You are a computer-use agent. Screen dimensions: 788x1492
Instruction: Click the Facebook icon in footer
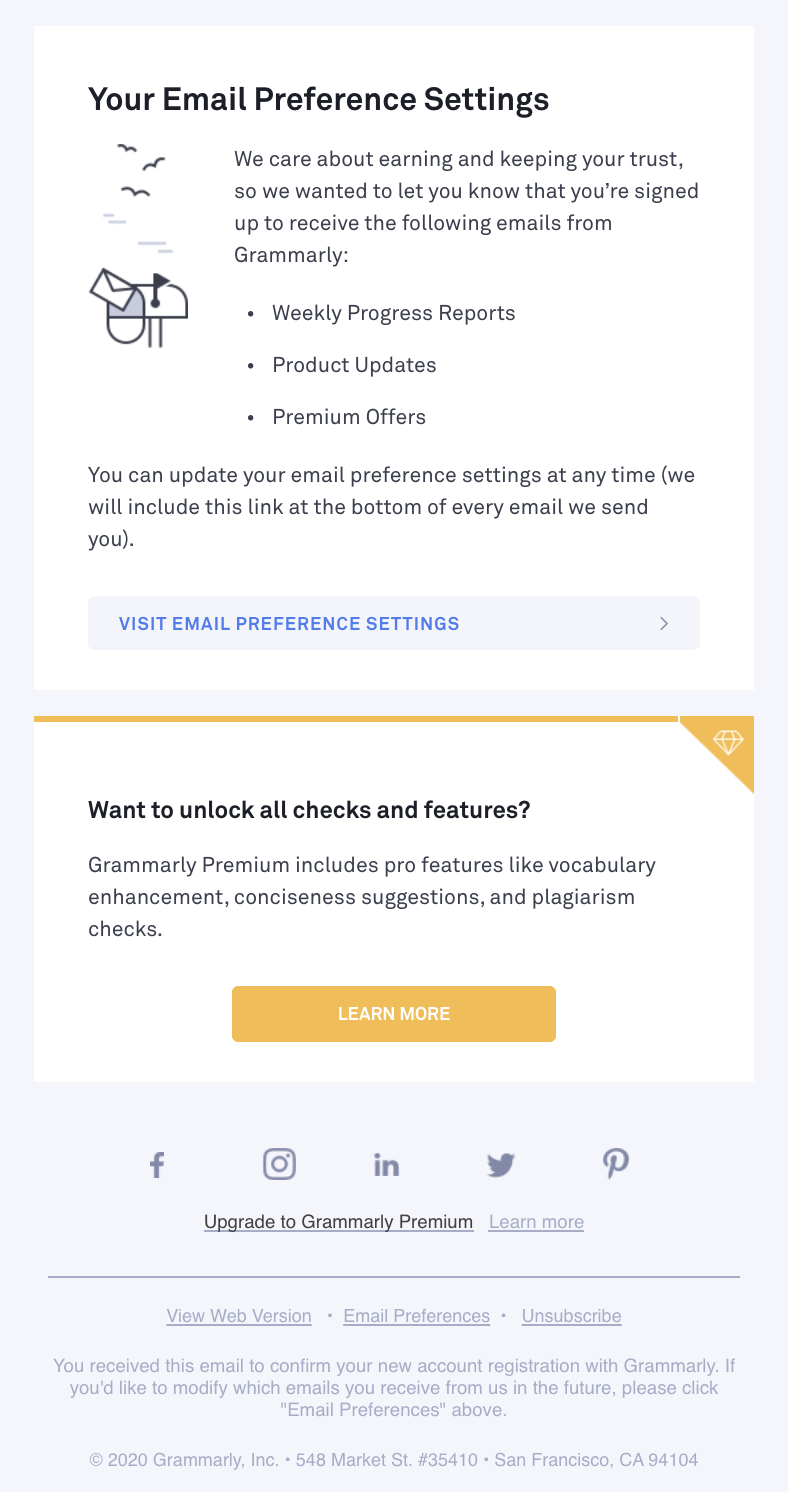pos(157,1164)
